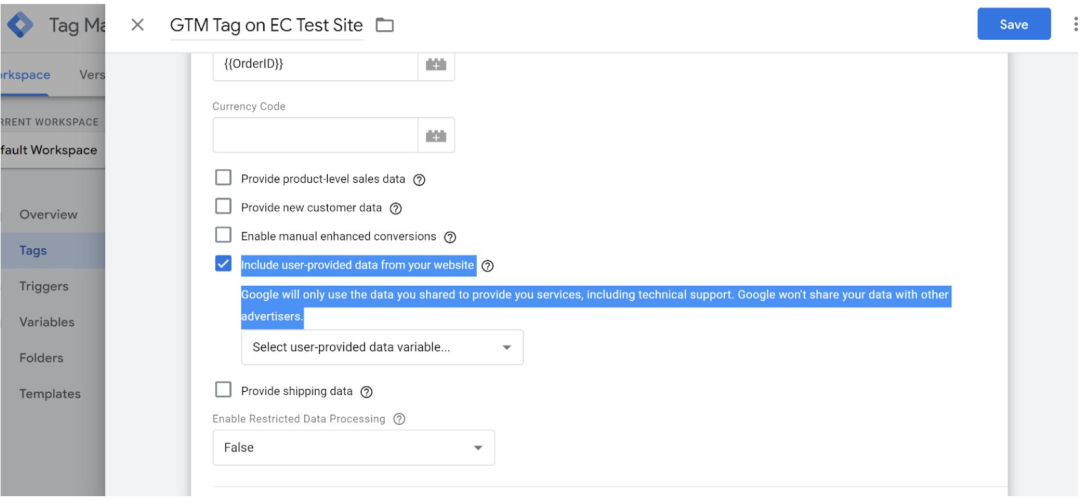Click variable picker icon next to OrderID field
Image resolution: width=1080 pixels, height=500 pixels.
[x=436, y=64]
